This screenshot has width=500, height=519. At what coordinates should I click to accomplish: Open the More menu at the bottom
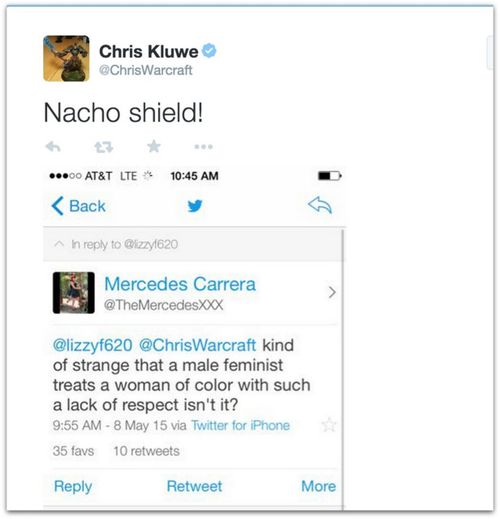coord(318,486)
